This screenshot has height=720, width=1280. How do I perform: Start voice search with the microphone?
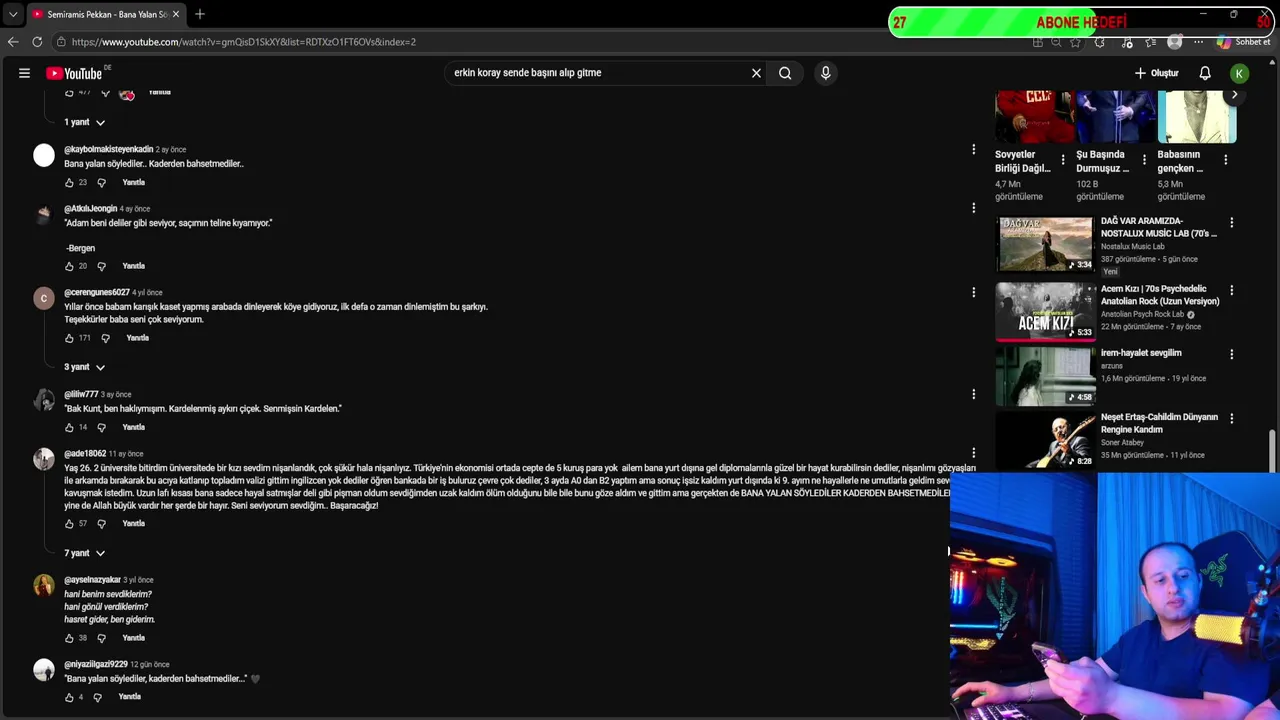(x=825, y=73)
